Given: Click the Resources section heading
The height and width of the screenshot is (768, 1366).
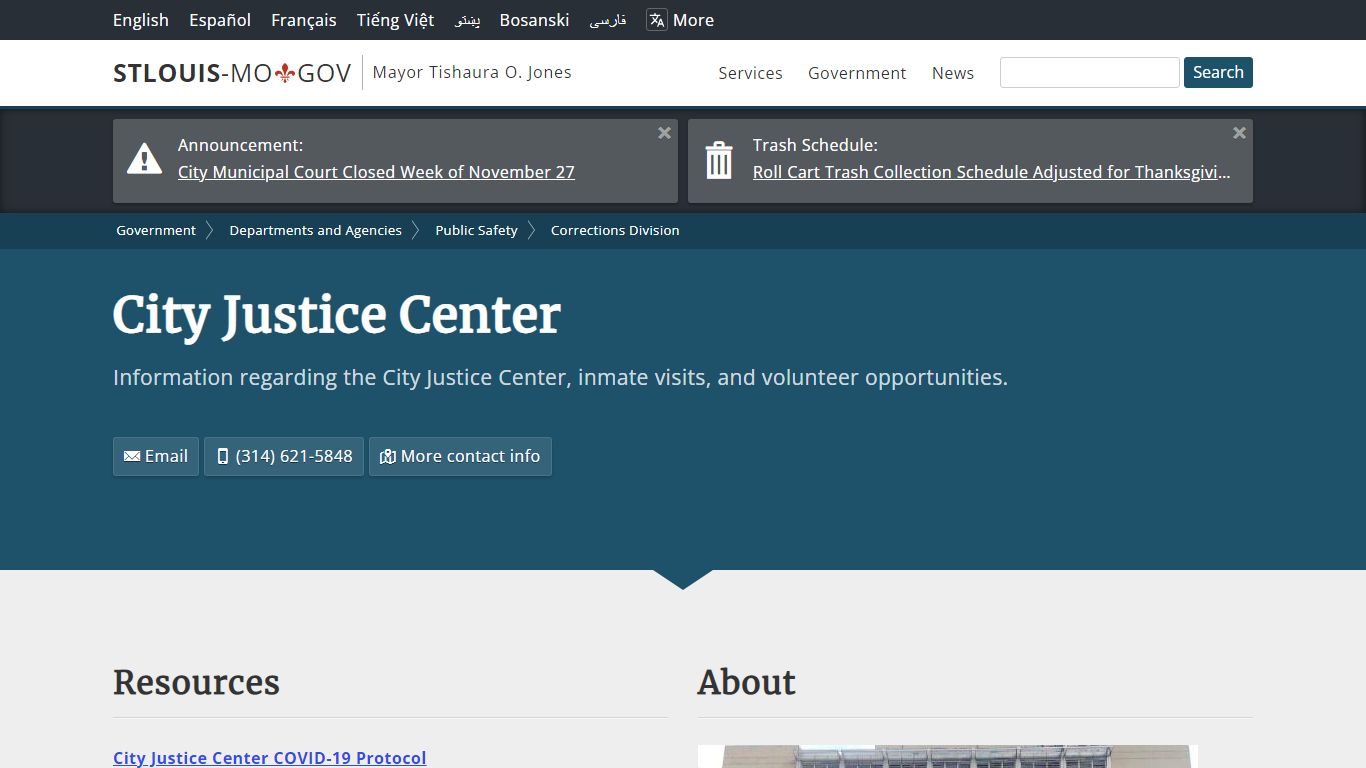Looking at the screenshot, I should tap(196, 682).
